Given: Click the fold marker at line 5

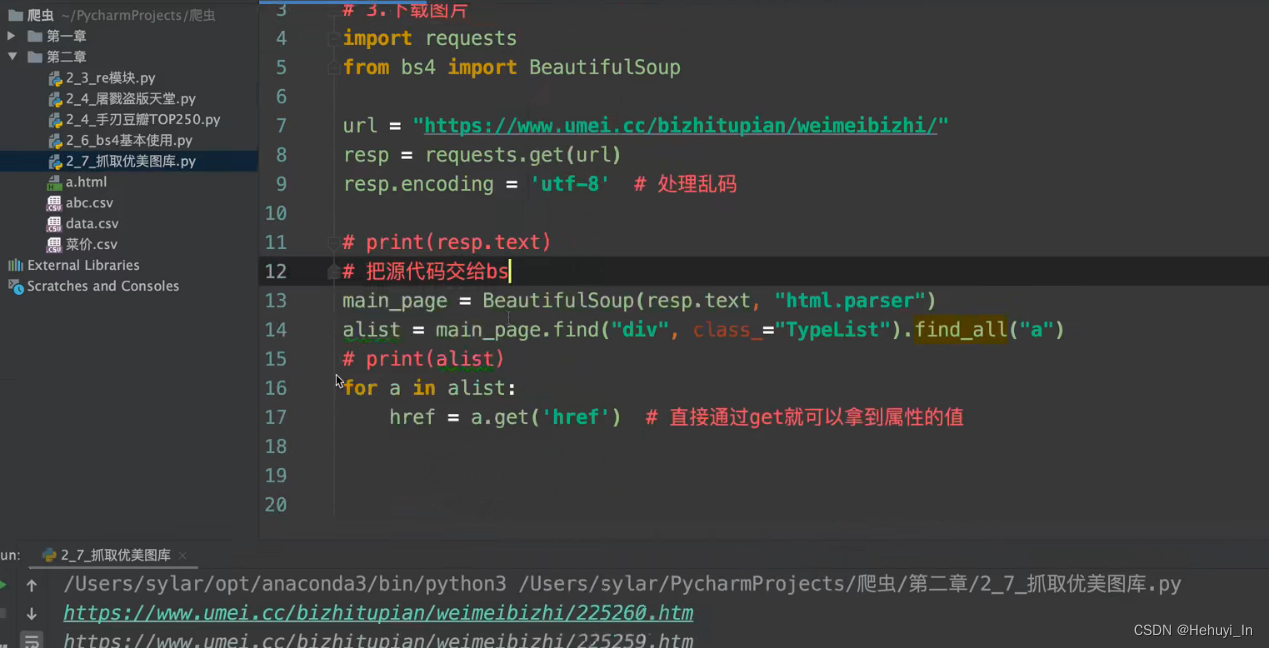Looking at the screenshot, I should [x=334, y=68].
